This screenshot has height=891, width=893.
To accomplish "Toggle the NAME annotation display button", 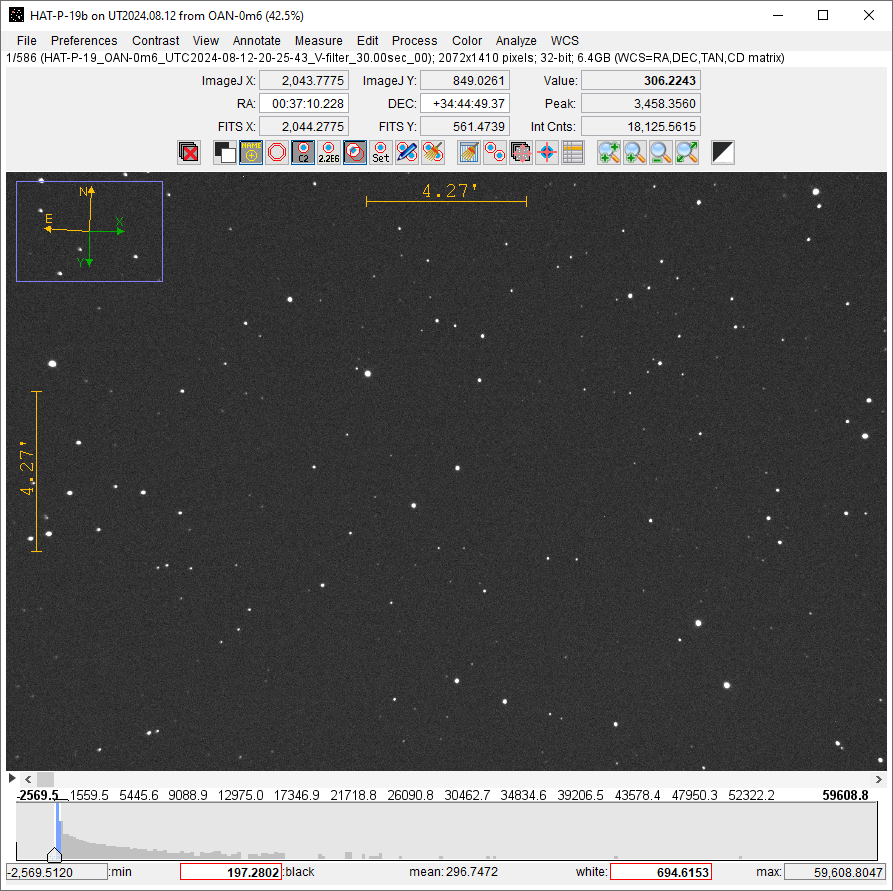I will pos(251,152).
